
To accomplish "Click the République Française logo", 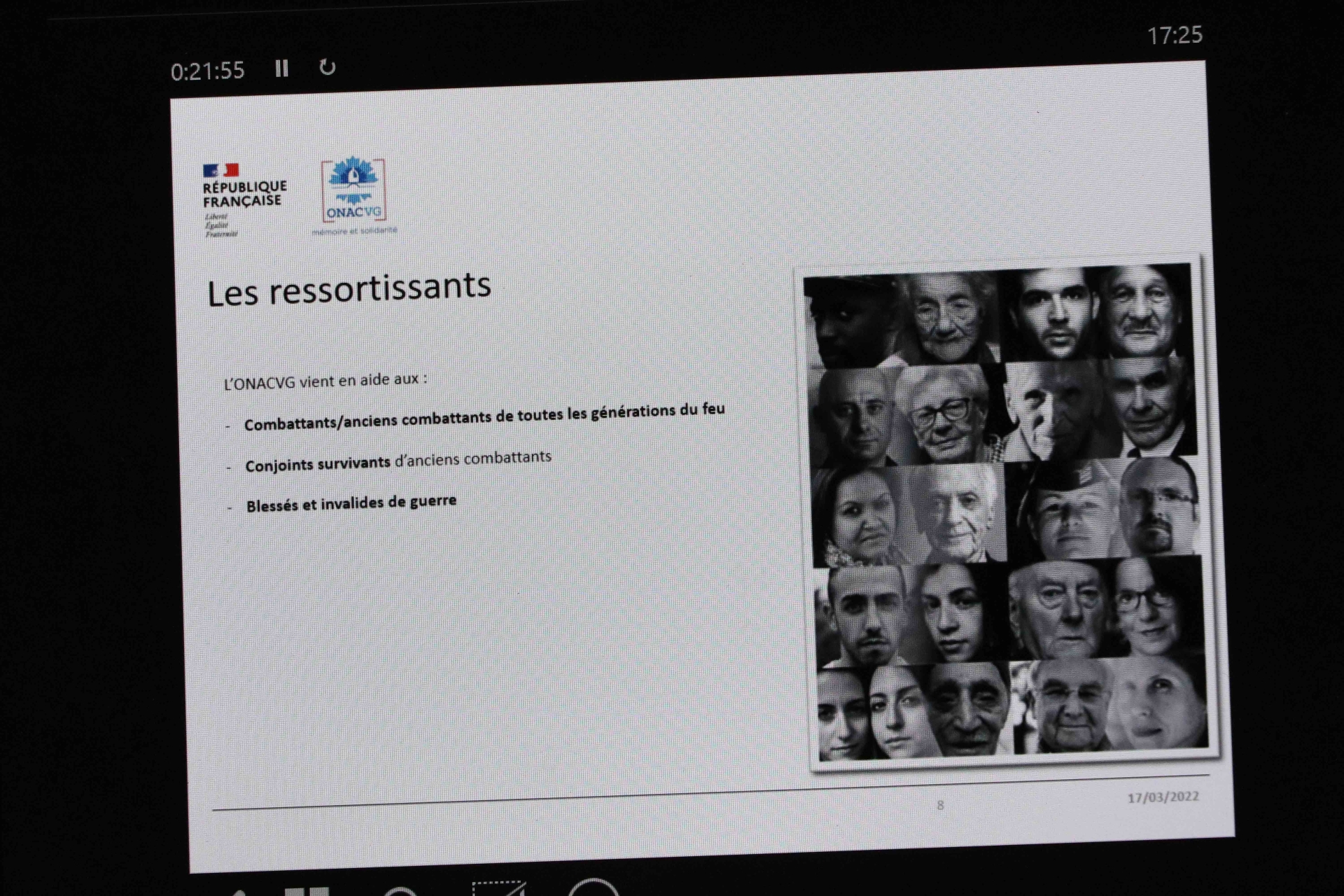I will point(244,200).
